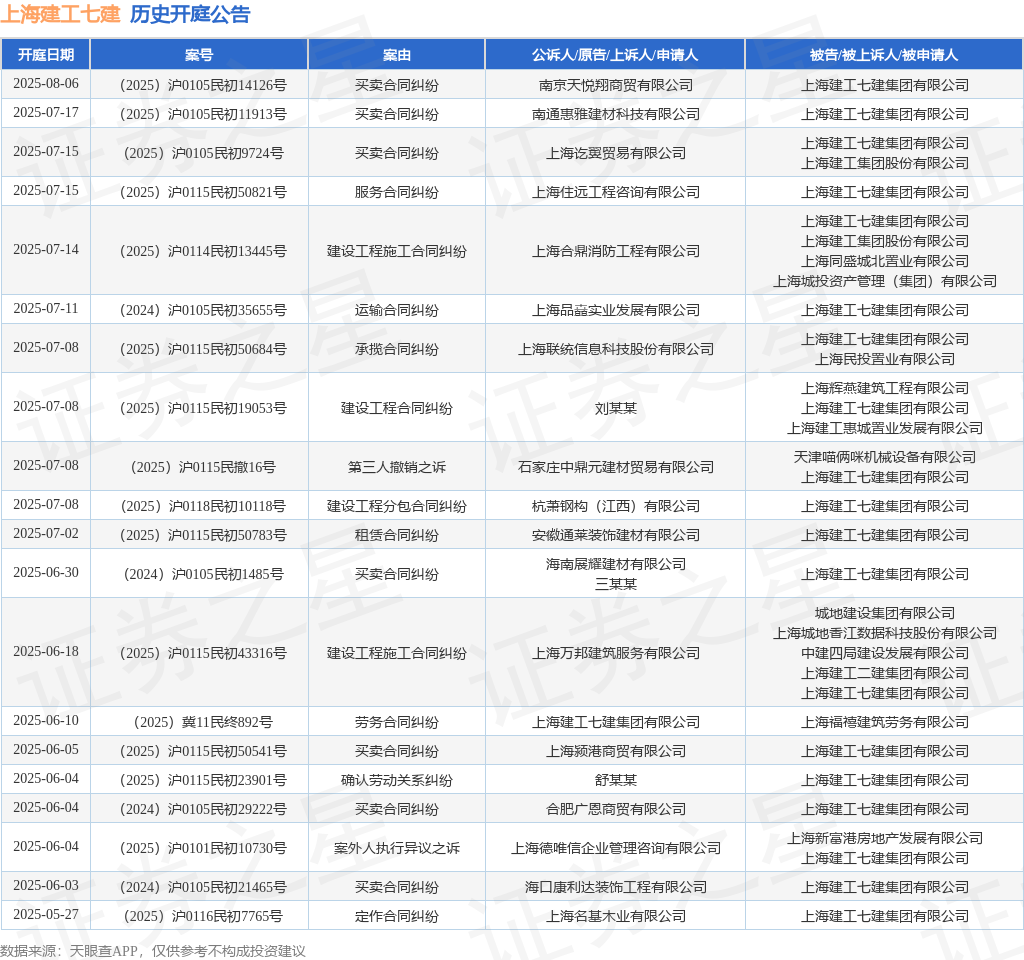
Task: Click plaintiff 上海住远工程咨询有限公司
Action: tap(615, 193)
